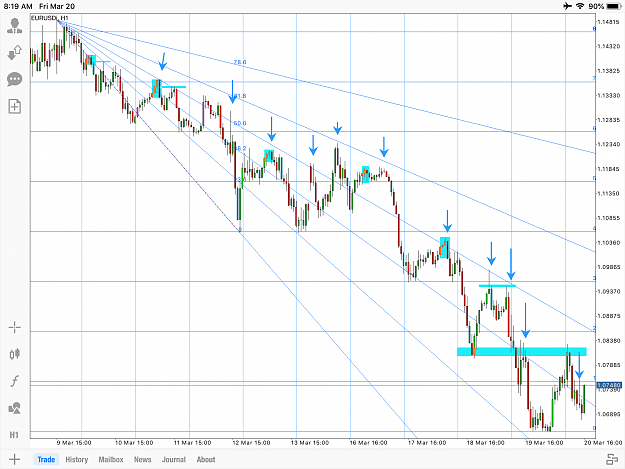Click the 9 Mar 15:00 time label

click(x=74, y=443)
